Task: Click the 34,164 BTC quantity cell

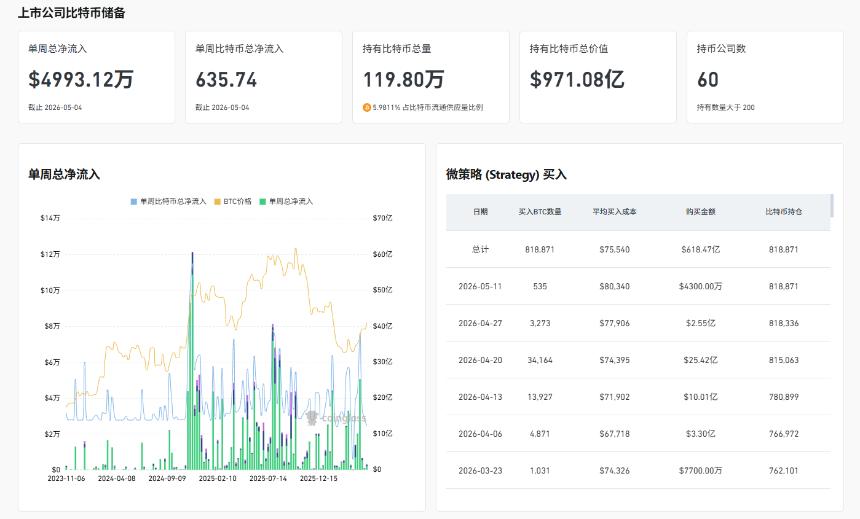Action: point(540,360)
